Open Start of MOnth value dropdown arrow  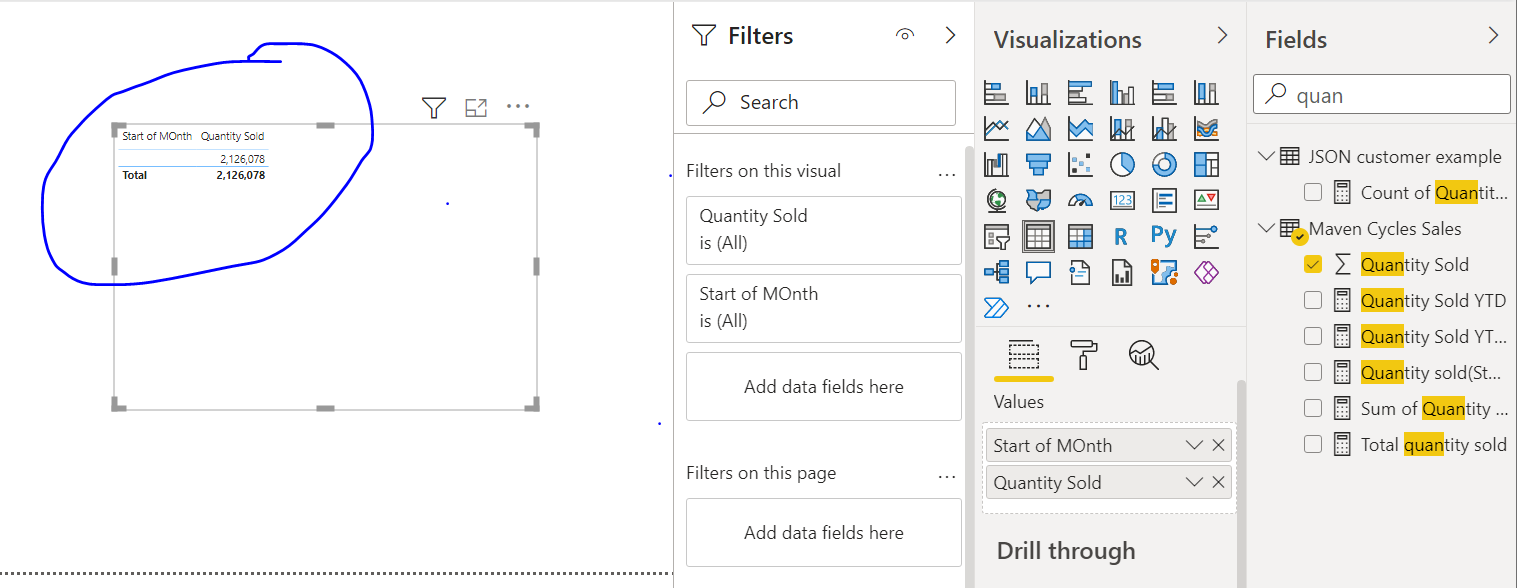[x=1194, y=446]
